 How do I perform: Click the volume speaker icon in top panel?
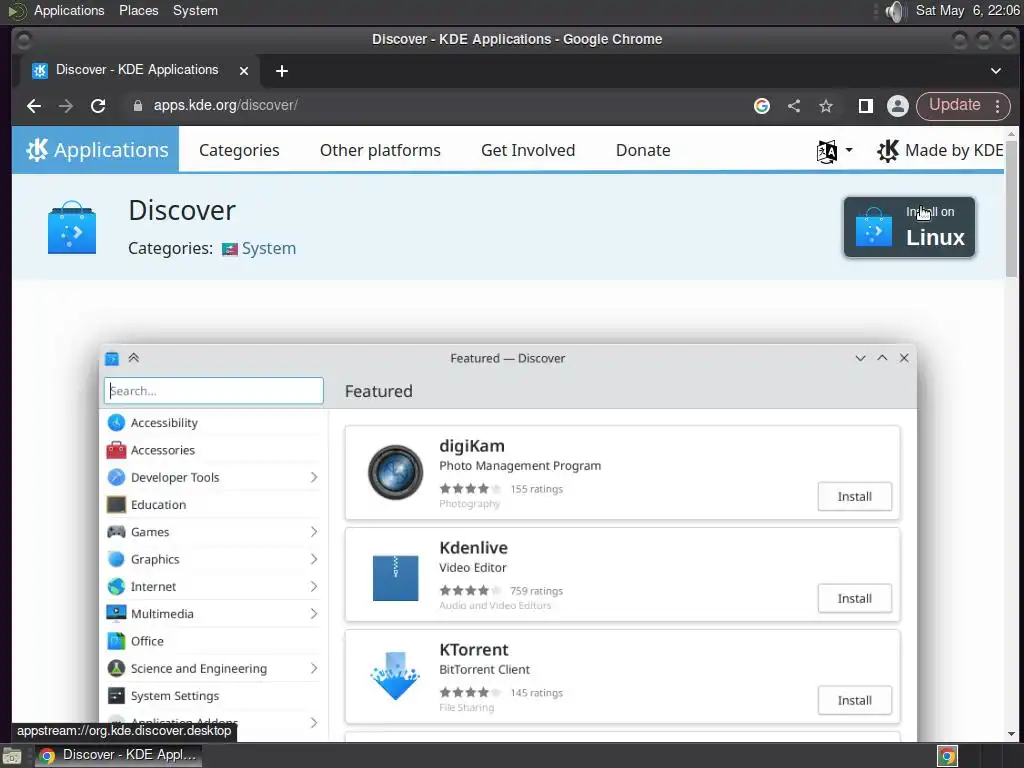[x=895, y=11]
